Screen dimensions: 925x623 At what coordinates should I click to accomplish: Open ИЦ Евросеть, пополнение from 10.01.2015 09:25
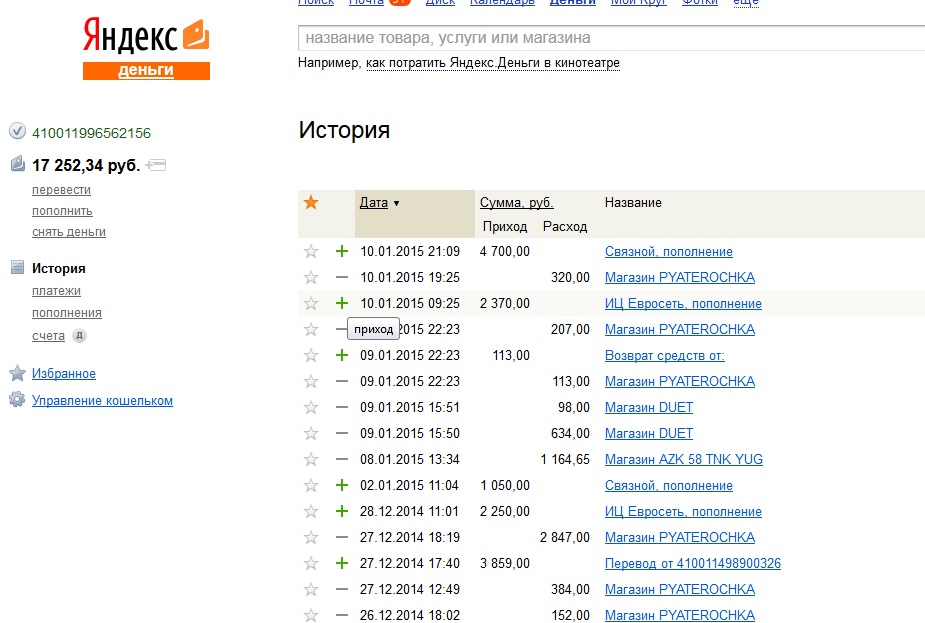point(683,303)
